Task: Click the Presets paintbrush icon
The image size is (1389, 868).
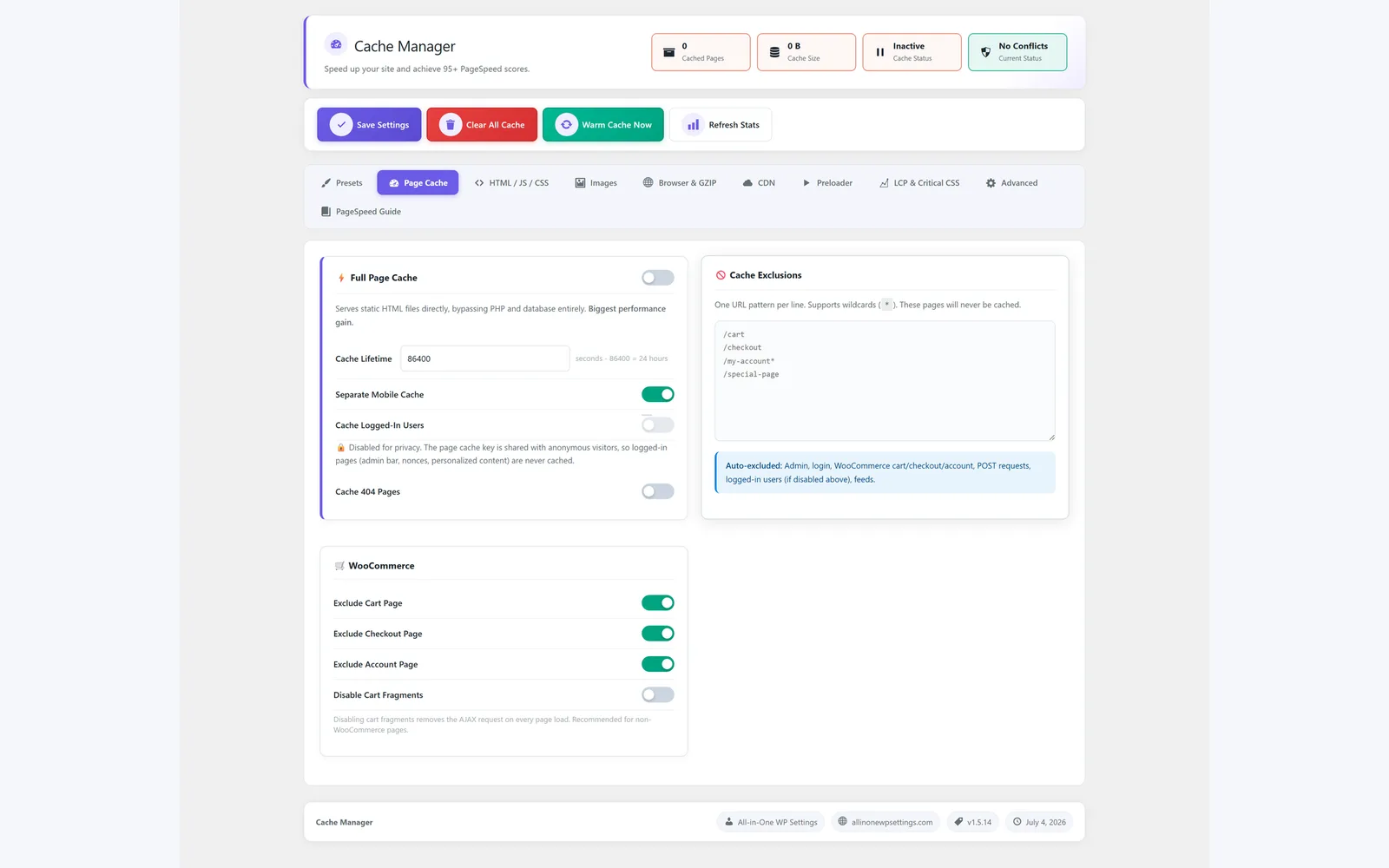Action: point(326,183)
